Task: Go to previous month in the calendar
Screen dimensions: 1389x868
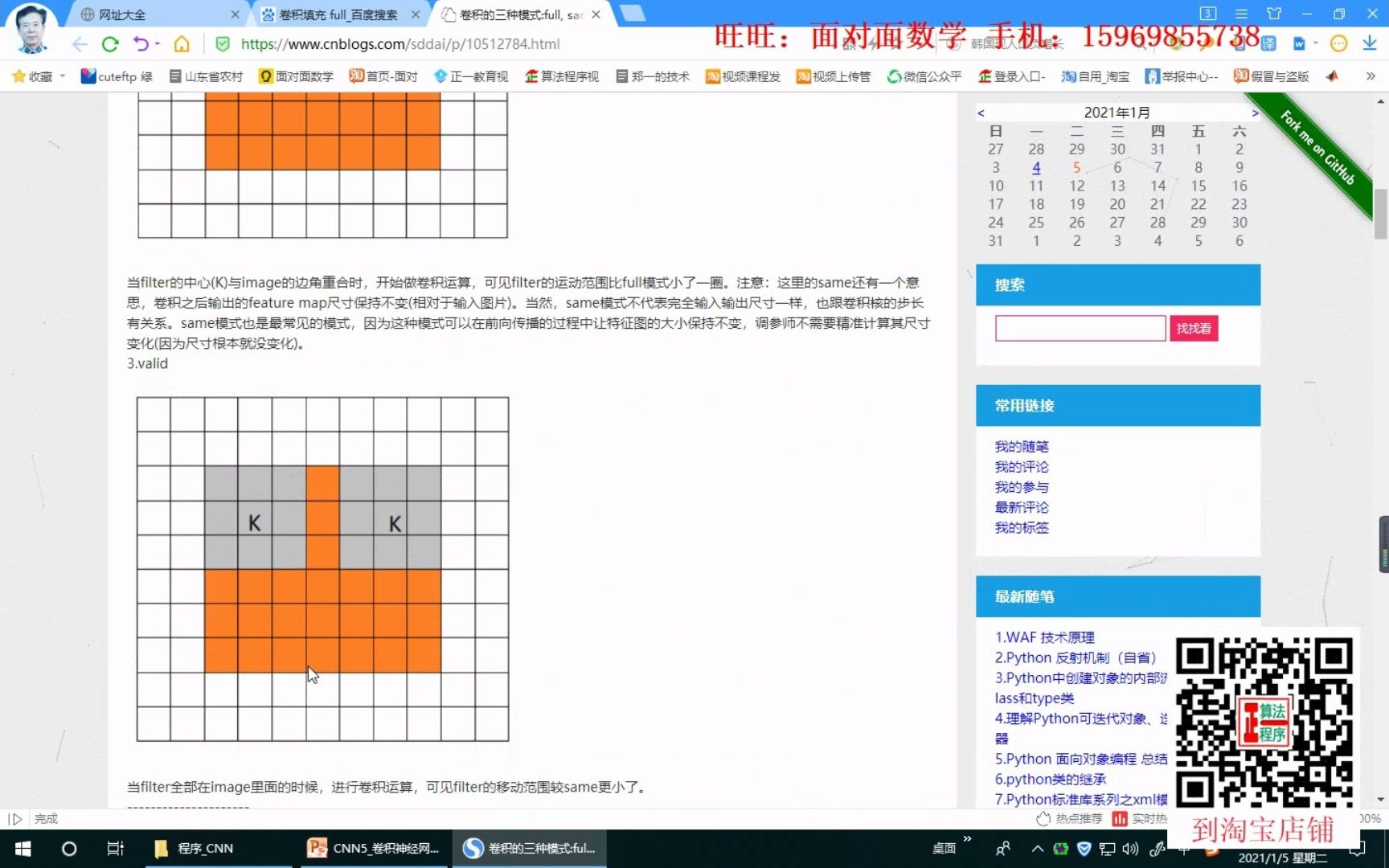Action: coord(981,113)
